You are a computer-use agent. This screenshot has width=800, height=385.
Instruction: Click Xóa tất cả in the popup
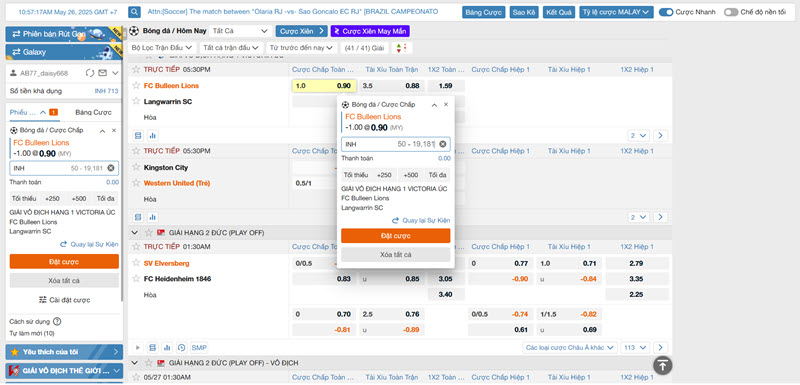click(395, 254)
